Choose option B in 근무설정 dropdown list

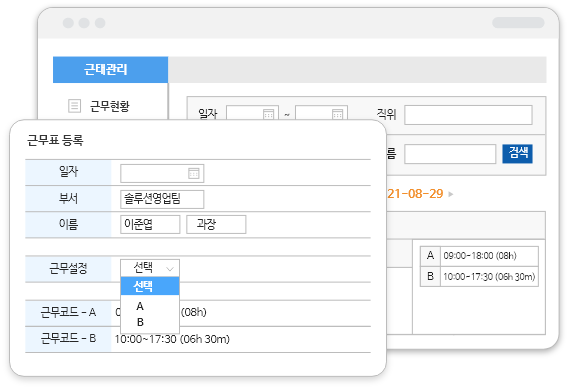(x=140, y=322)
